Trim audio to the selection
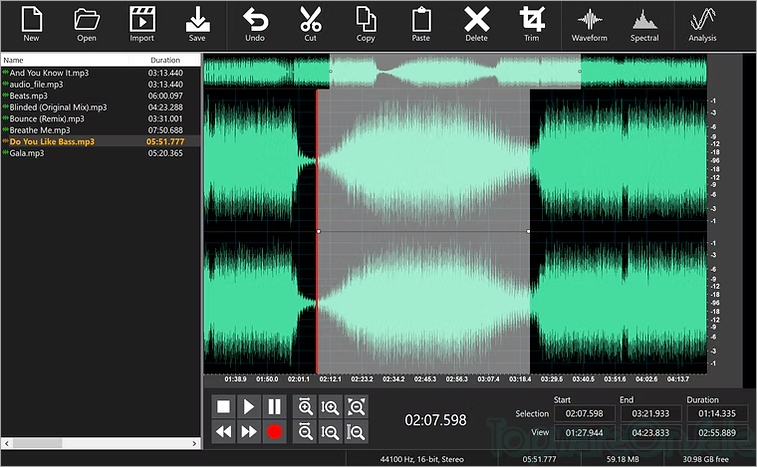This screenshot has width=757, height=467. (532, 24)
